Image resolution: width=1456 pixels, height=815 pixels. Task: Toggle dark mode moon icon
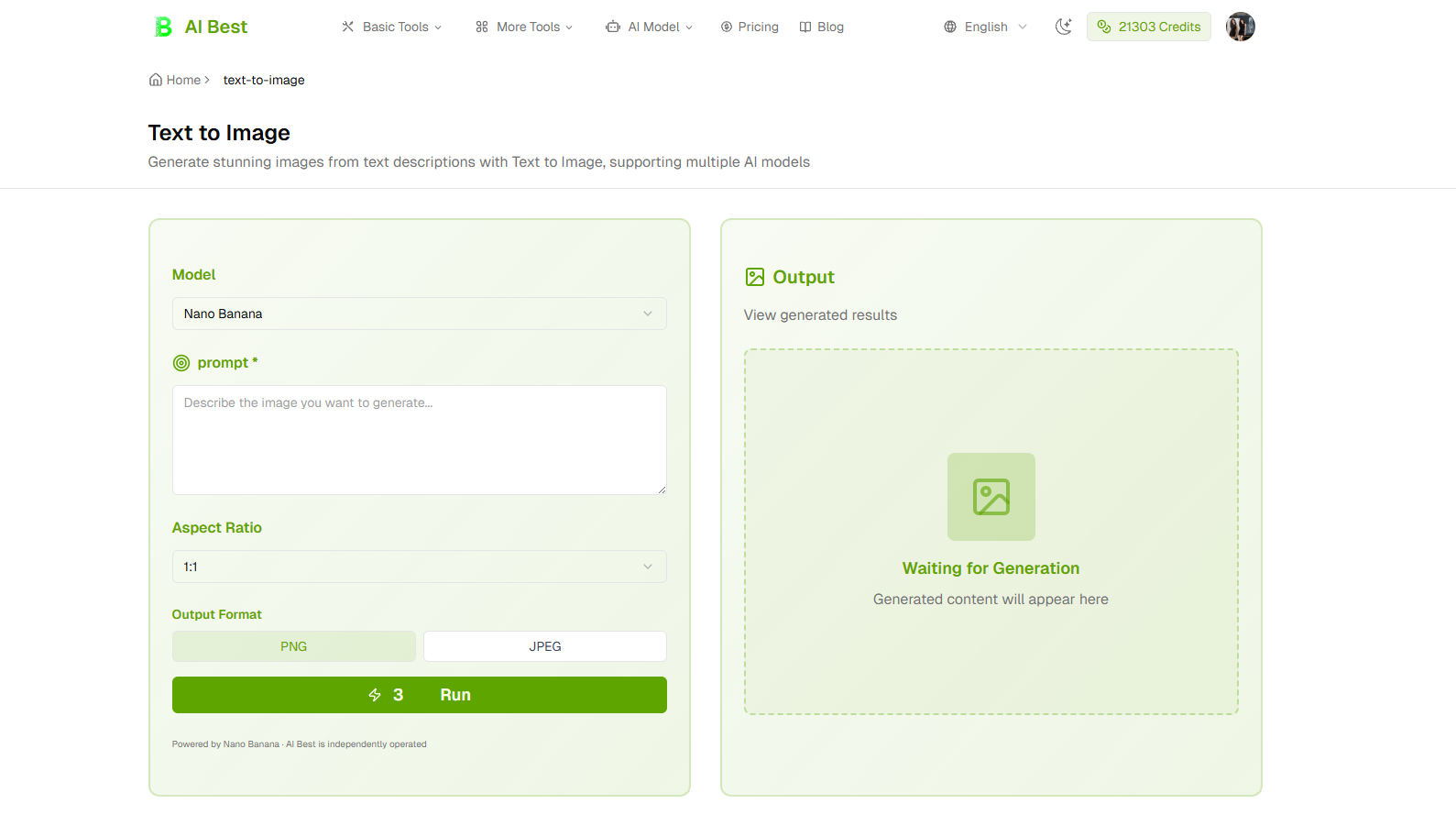click(x=1063, y=27)
